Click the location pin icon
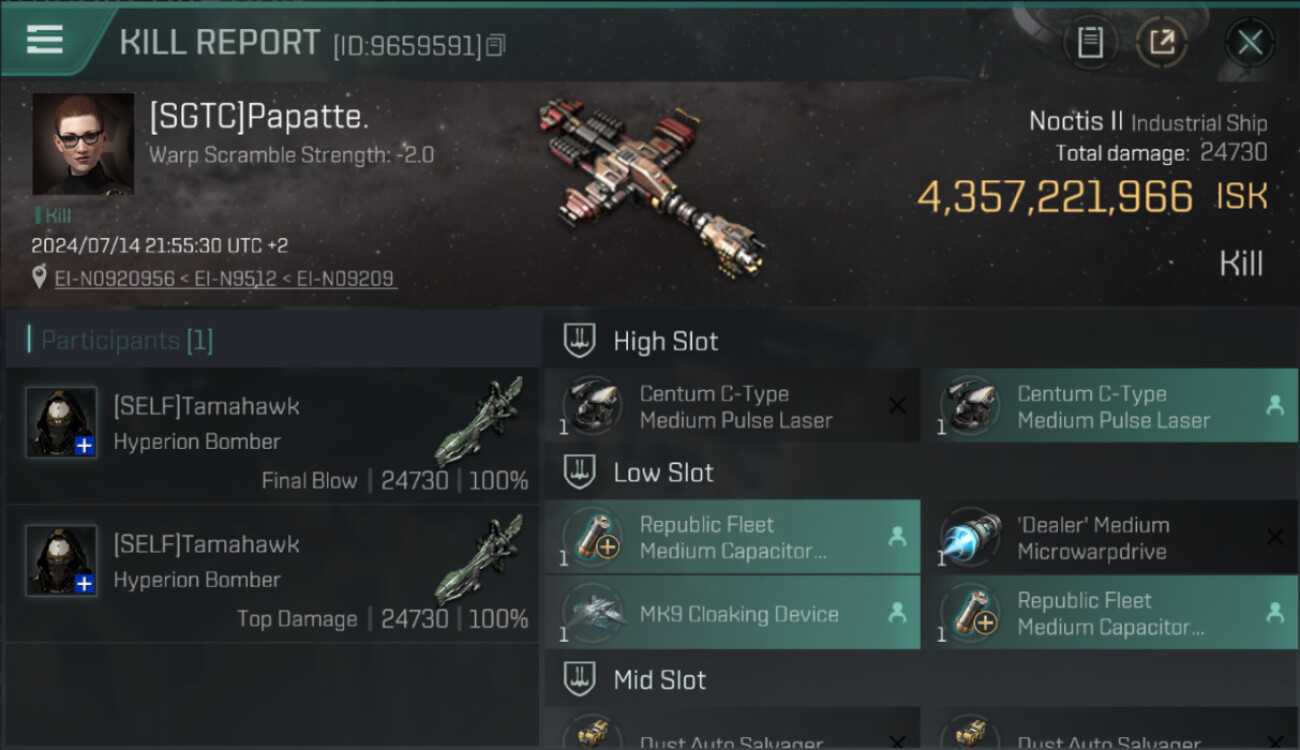The height and width of the screenshot is (750, 1300). [39, 278]
